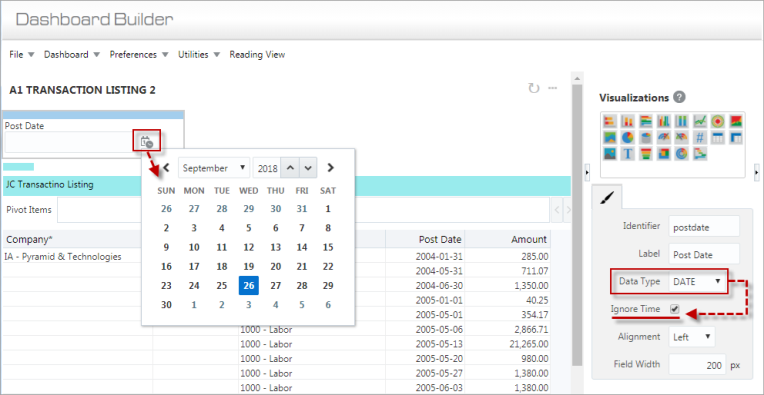
Task: Expand the Alignment Left dropdown
Action: pos(691,337)
